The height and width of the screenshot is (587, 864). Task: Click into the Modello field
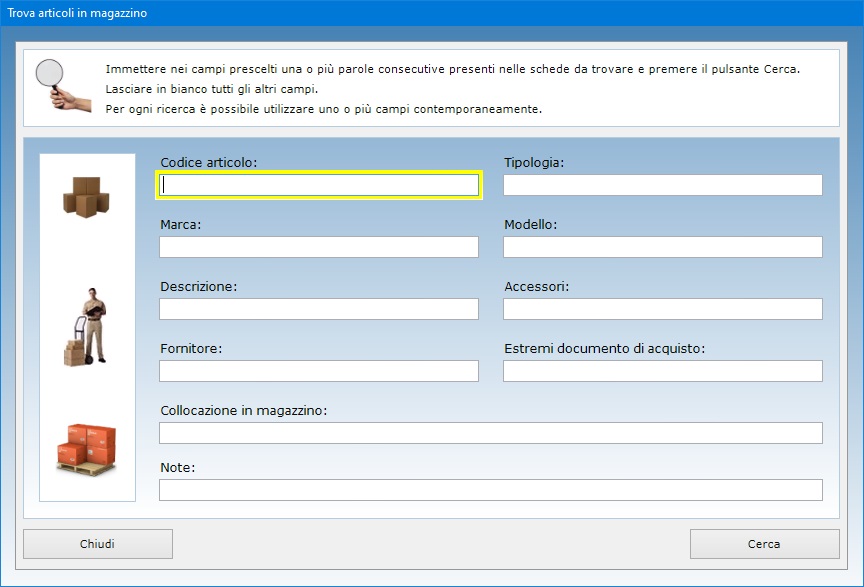point(663,247)
